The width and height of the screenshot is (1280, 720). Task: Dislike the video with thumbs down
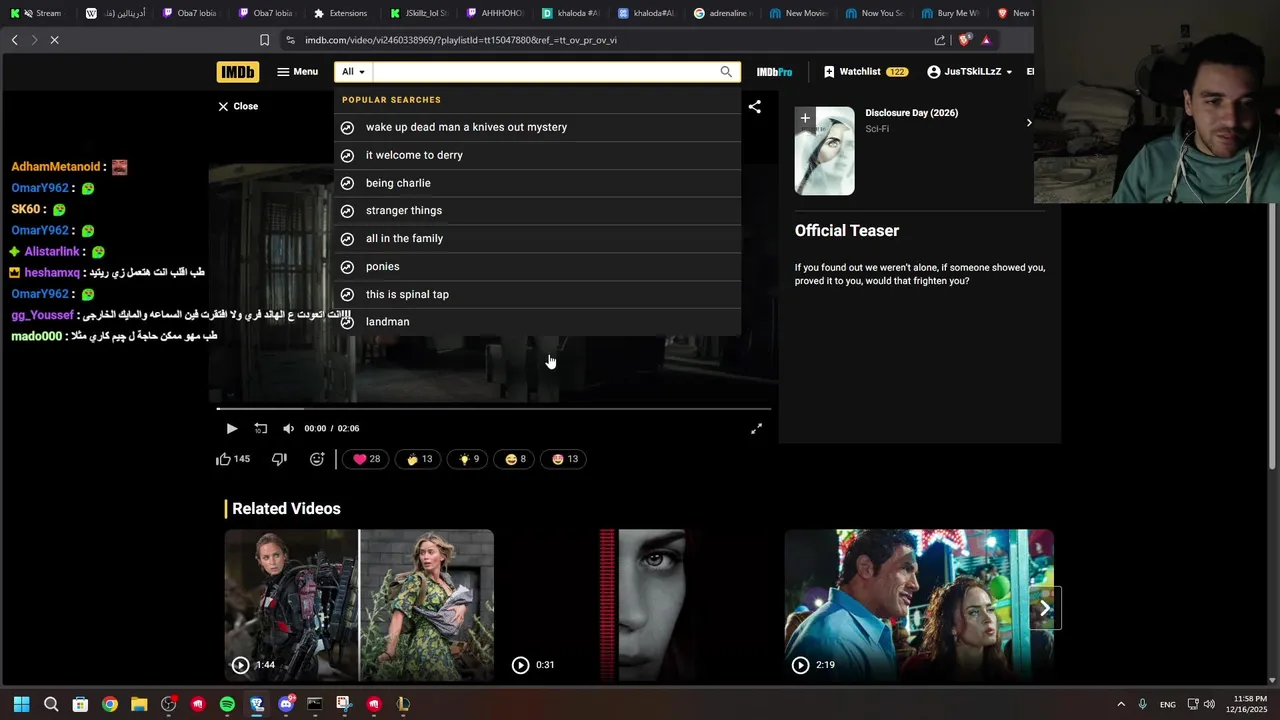280,459
